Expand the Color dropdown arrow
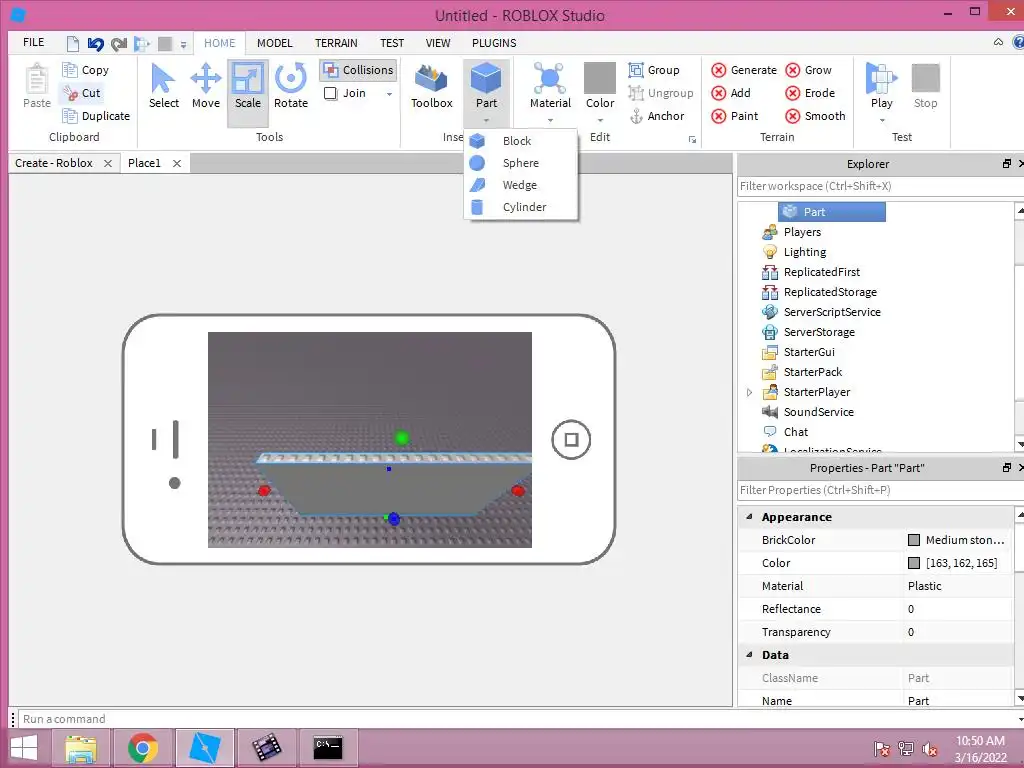The image size is (1024, 768). pos(600,120)
